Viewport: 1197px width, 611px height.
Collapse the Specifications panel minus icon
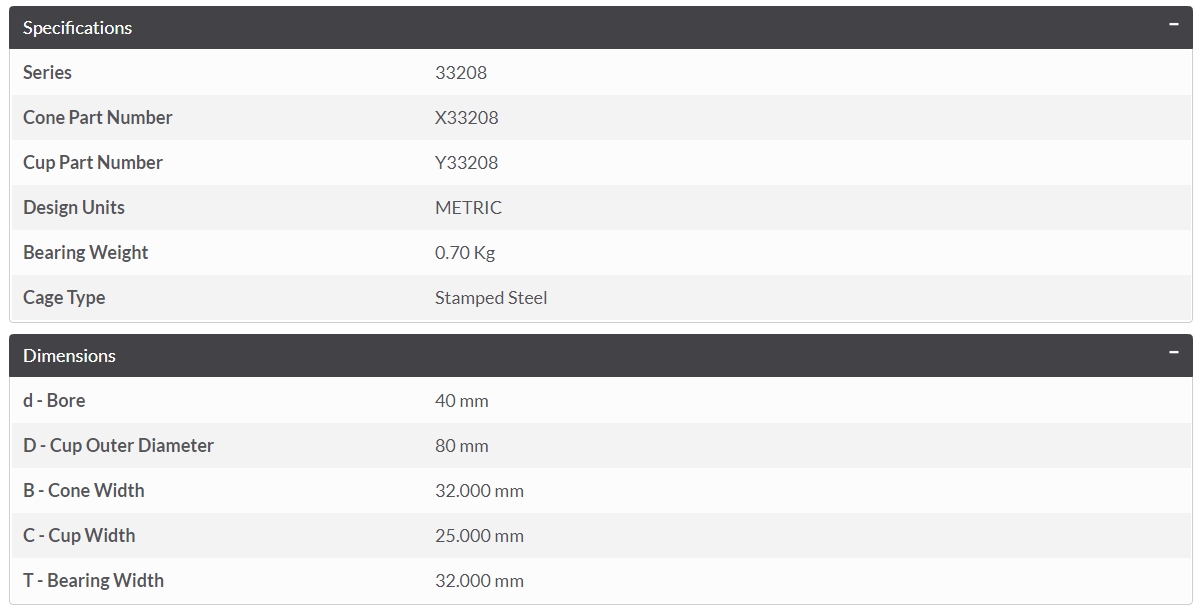(1174, 25)
